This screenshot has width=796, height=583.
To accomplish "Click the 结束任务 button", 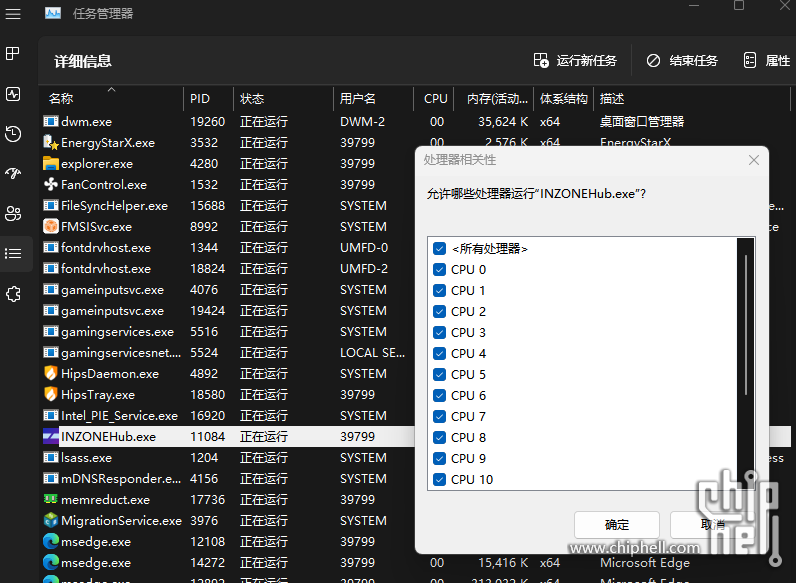I will 682,61.
